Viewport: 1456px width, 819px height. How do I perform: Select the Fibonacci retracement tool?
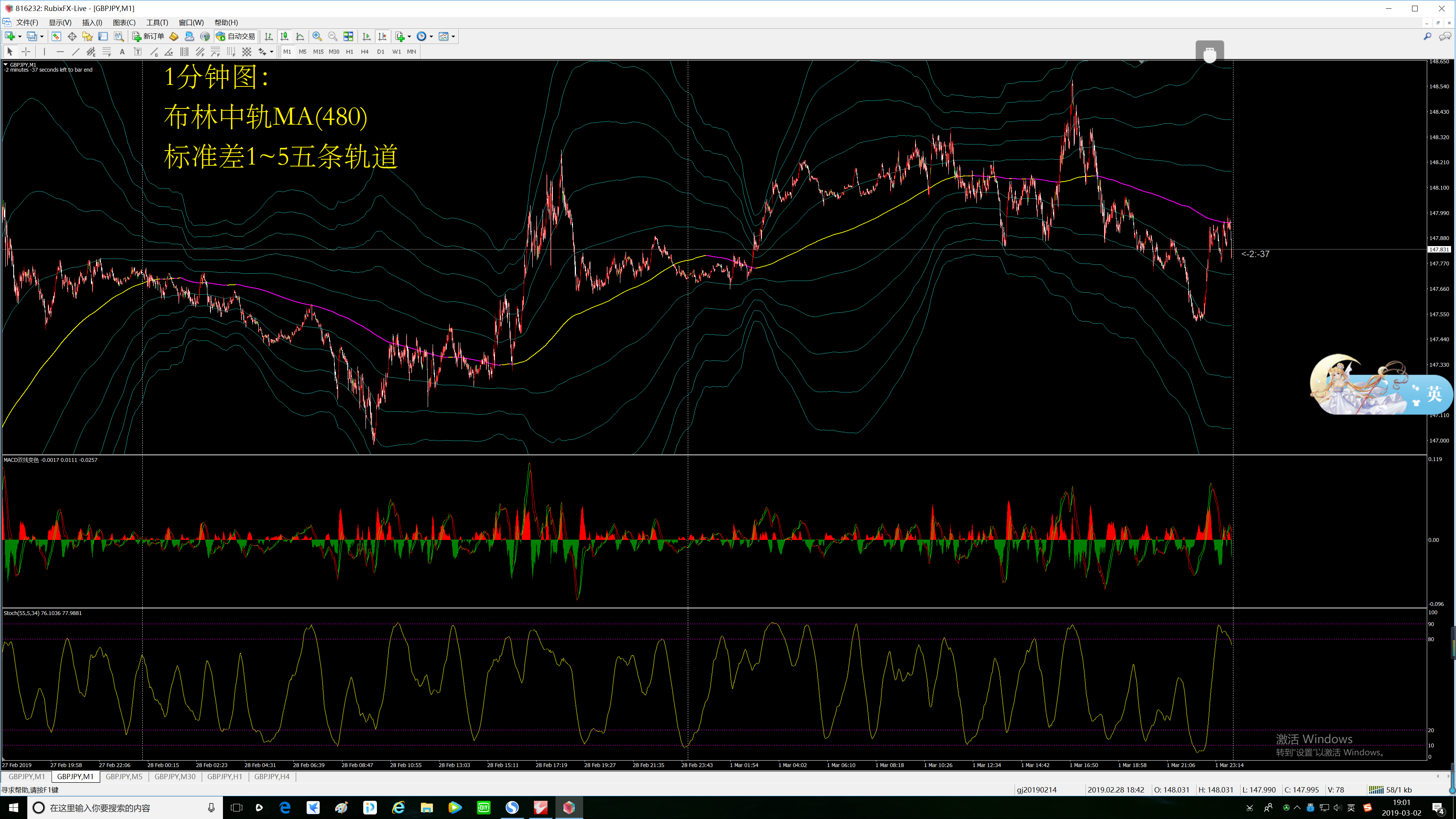(107, 52)
